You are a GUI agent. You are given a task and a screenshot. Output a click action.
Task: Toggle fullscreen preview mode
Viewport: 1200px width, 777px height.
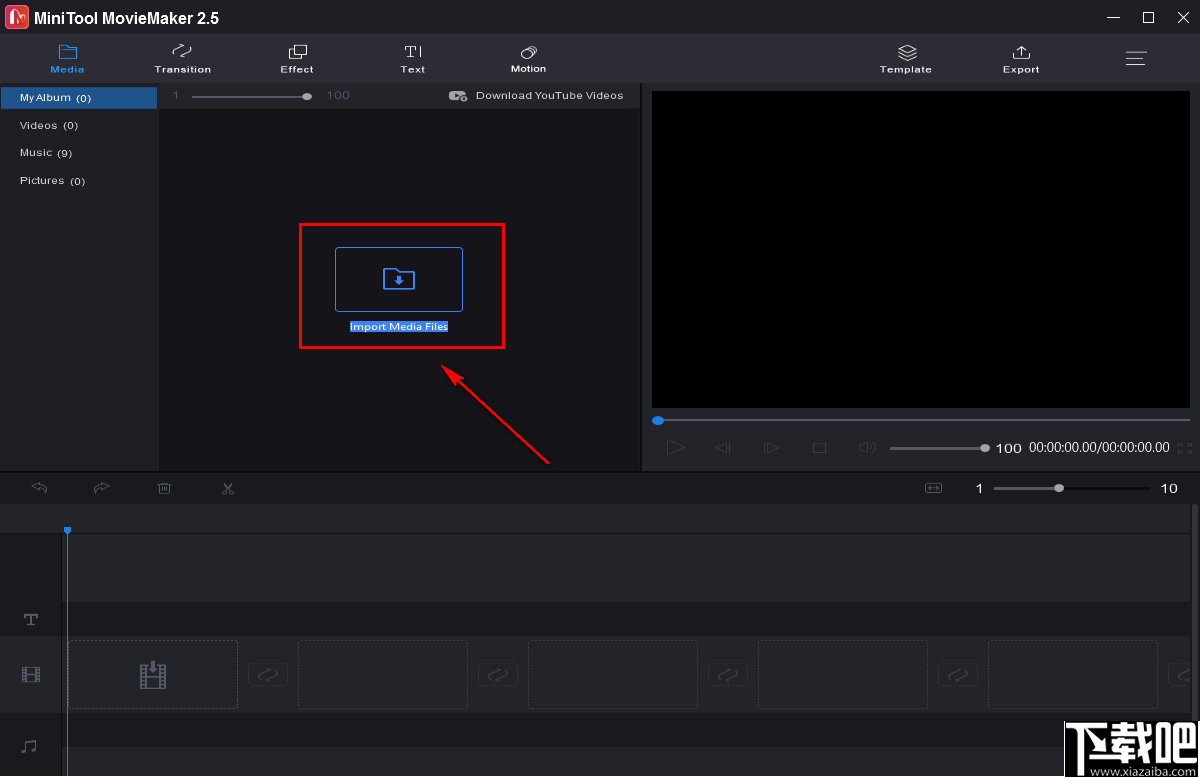[1184, 450]
